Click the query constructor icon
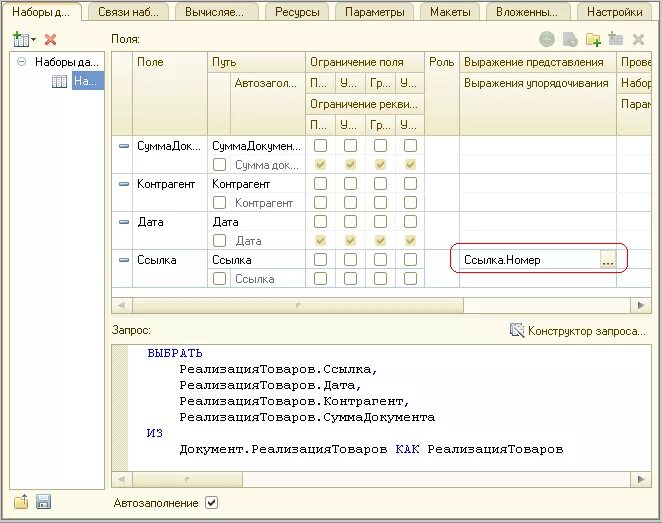 (x=517, y=330)
